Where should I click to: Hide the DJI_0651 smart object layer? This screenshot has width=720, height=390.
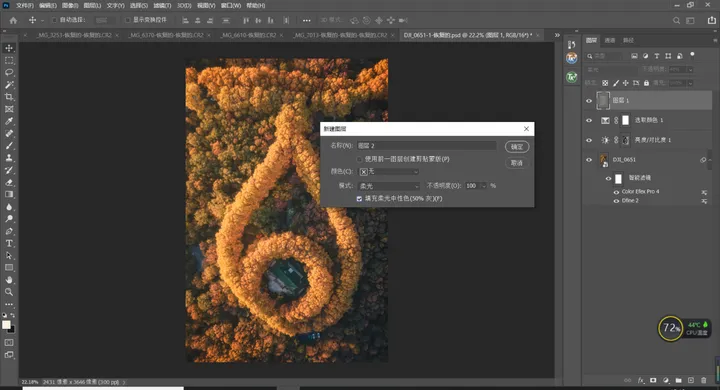click(589, 160)
